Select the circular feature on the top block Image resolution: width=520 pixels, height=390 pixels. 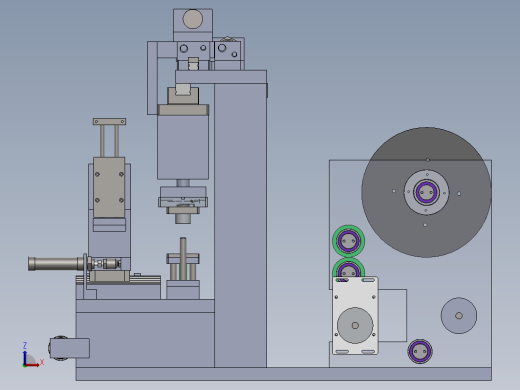tap(193, 19)
